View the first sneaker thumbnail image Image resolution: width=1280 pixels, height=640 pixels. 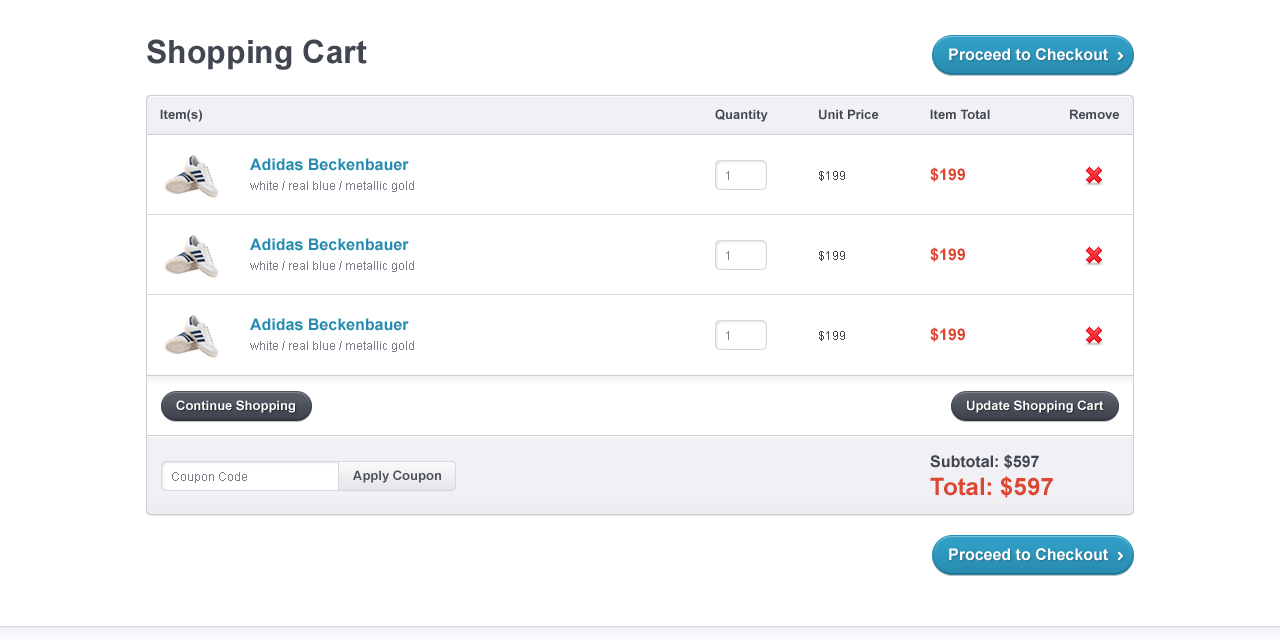tap(191, 174)
